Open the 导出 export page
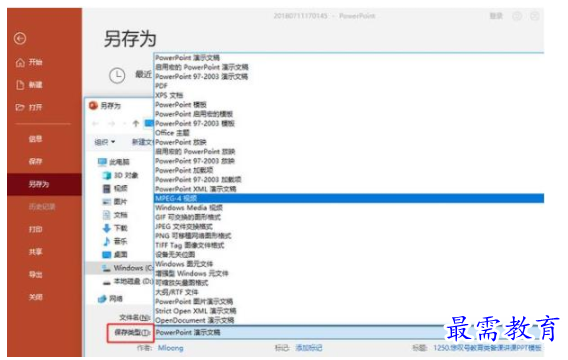 click(x=36, y=275)
